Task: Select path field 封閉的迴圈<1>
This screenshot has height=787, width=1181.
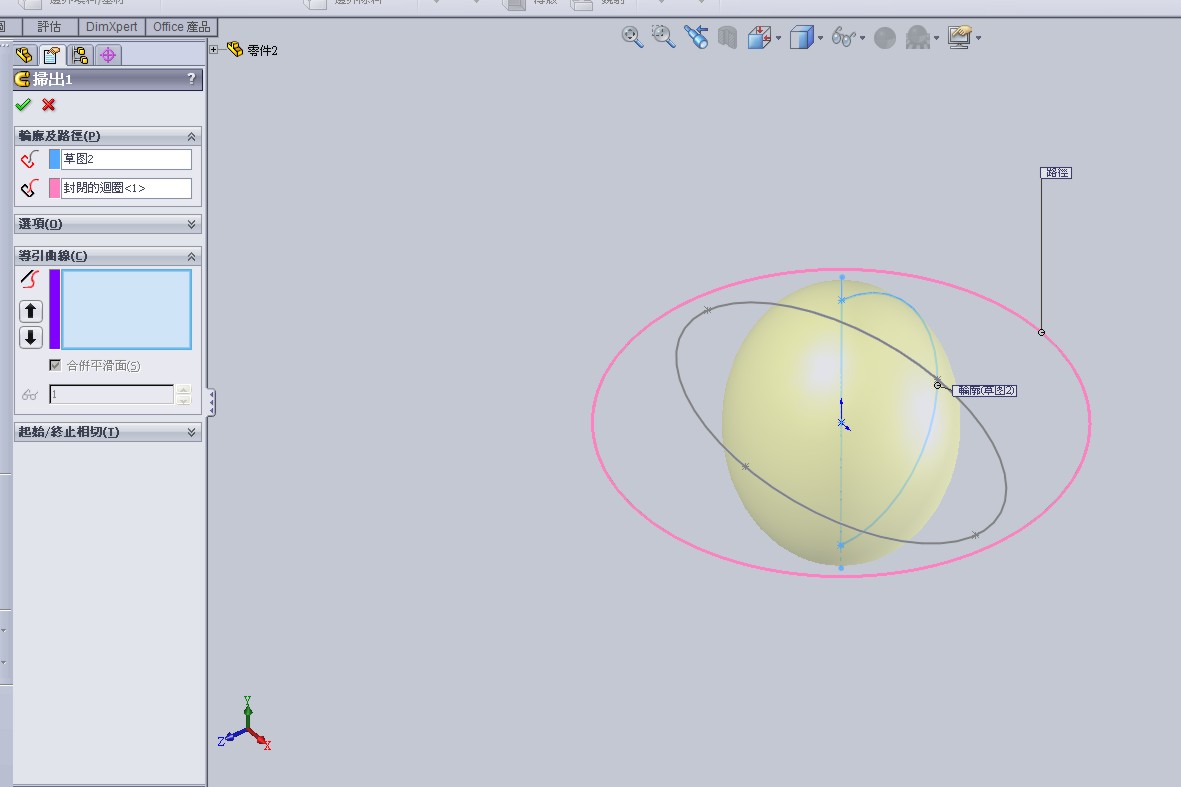Action: click(126, 188)
